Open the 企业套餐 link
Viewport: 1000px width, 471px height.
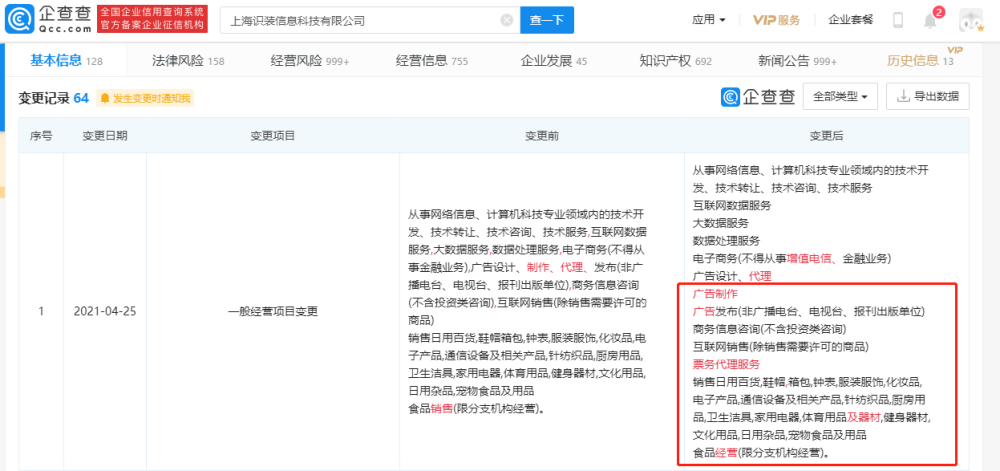point(851,20)
